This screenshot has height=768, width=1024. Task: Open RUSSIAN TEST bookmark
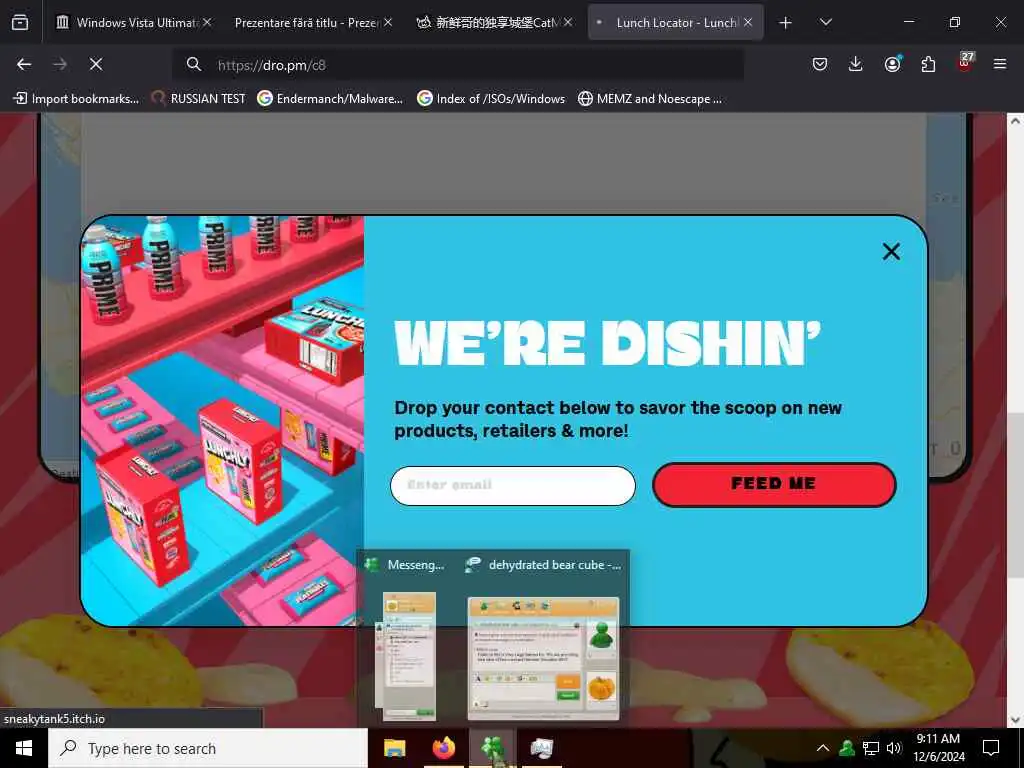pyautogui.click(x=199, y=99)
